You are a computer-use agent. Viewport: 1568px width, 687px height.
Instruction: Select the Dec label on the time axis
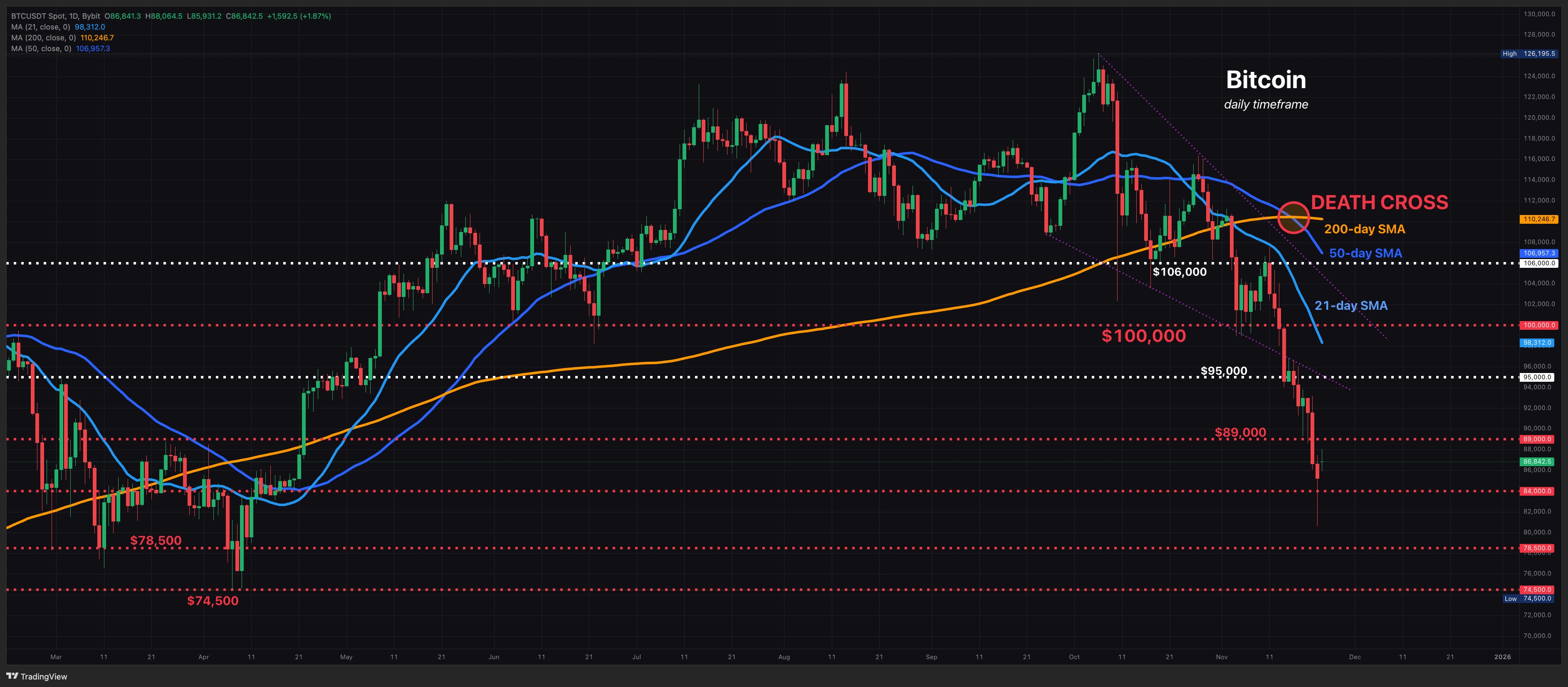point(1355,657)
